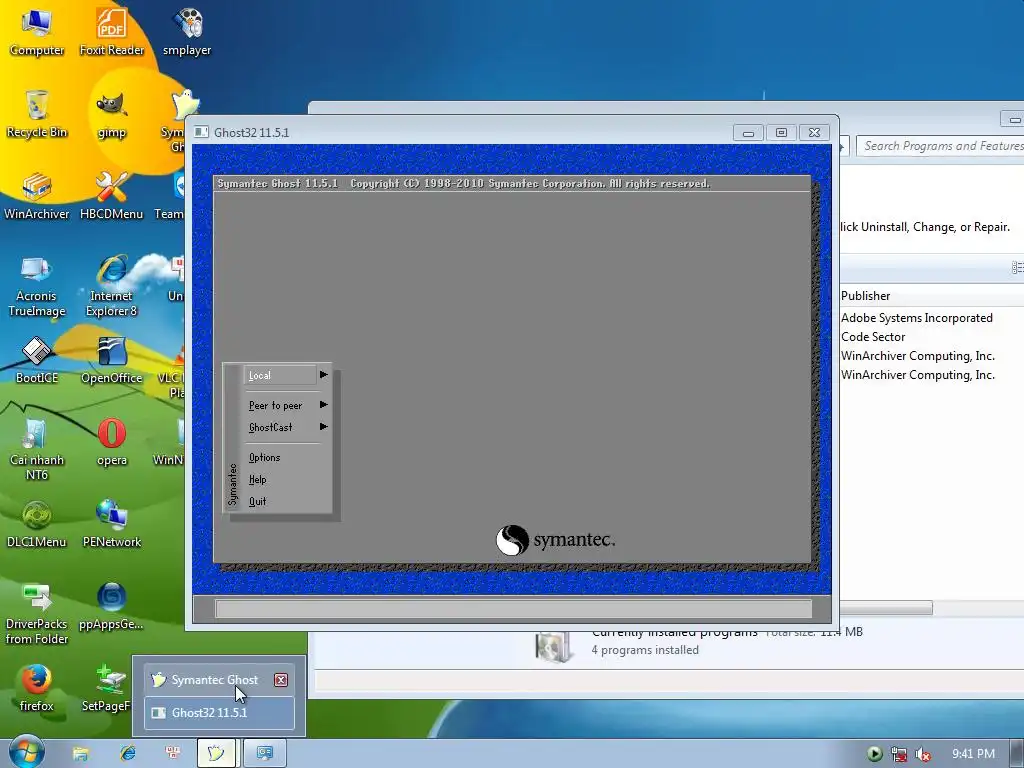Open the PENetwork desktop icon
This screenshot has width=1024, height=768.
click(x=112, y=524)
